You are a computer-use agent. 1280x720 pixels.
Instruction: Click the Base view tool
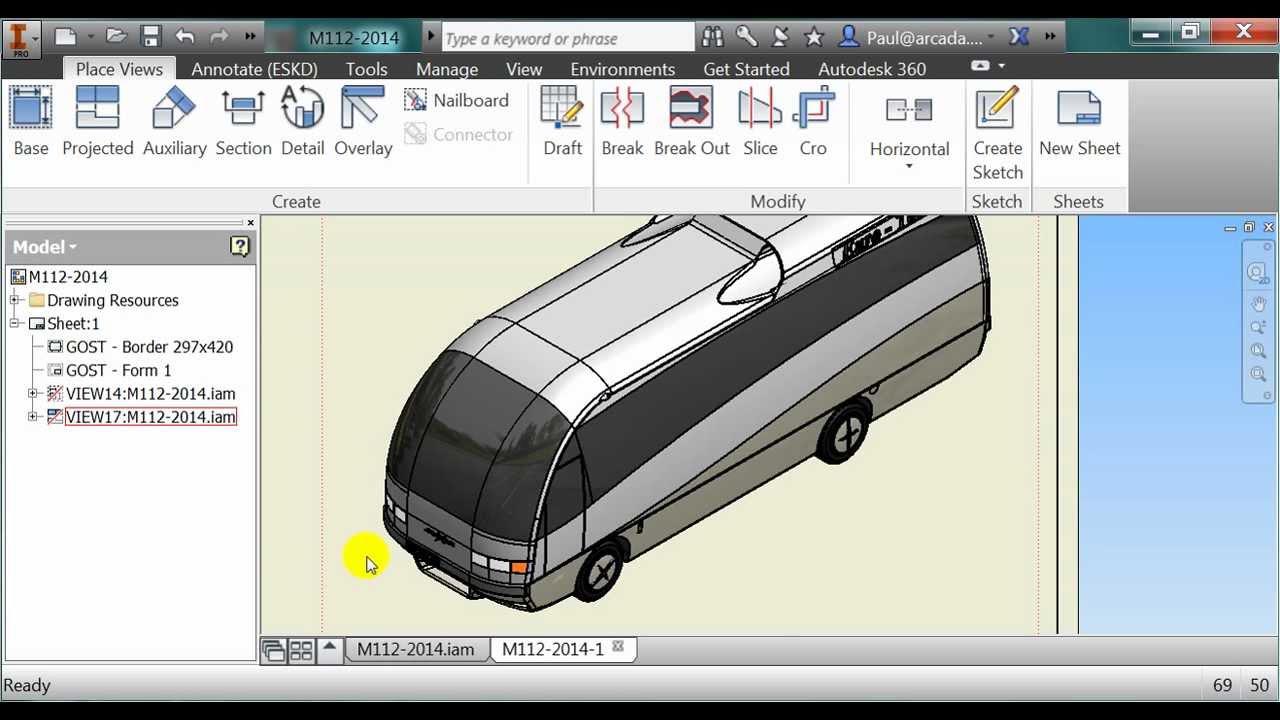click(30, 121)
